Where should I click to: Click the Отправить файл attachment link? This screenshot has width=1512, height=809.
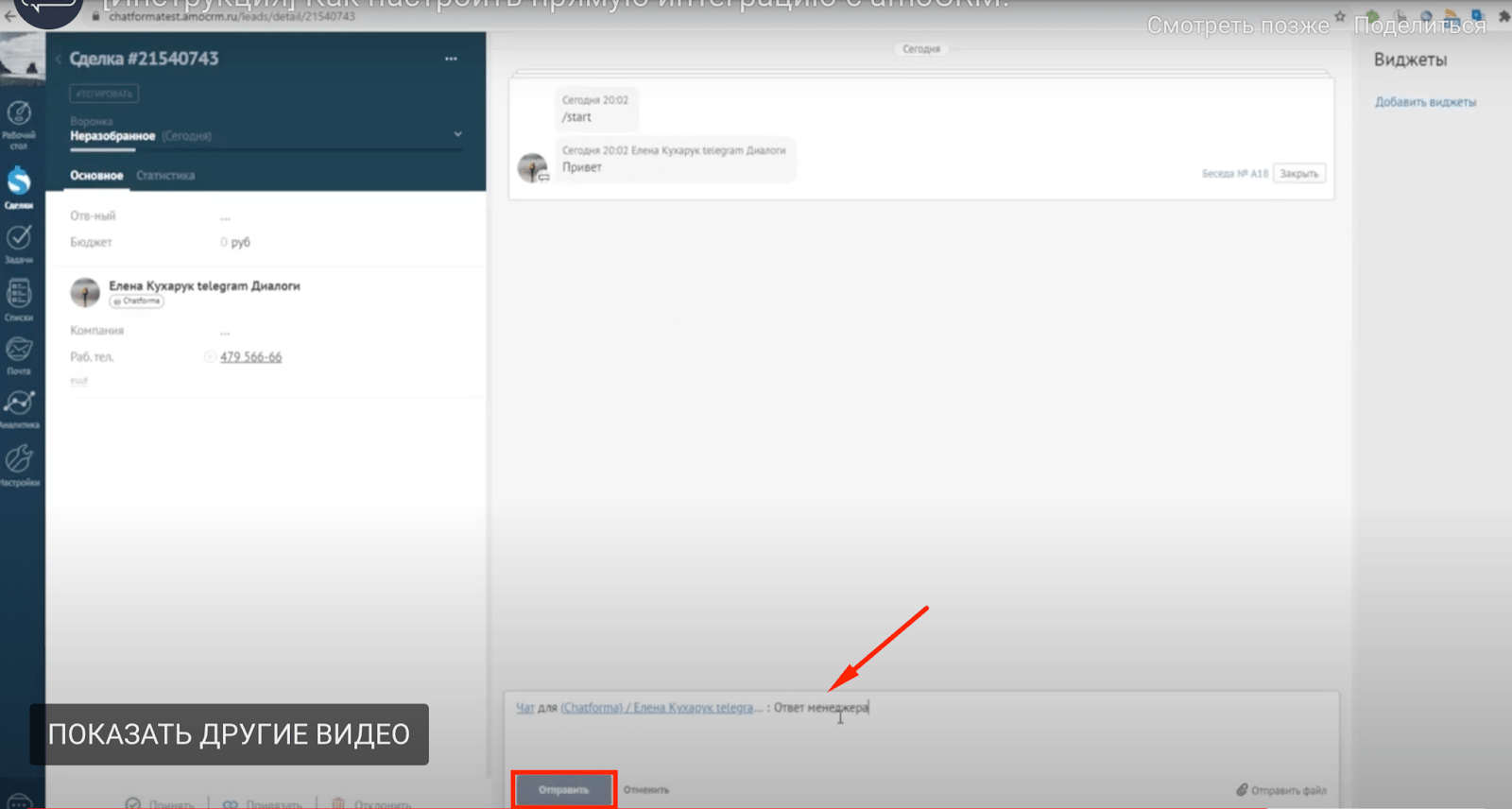pos(1281,790)
